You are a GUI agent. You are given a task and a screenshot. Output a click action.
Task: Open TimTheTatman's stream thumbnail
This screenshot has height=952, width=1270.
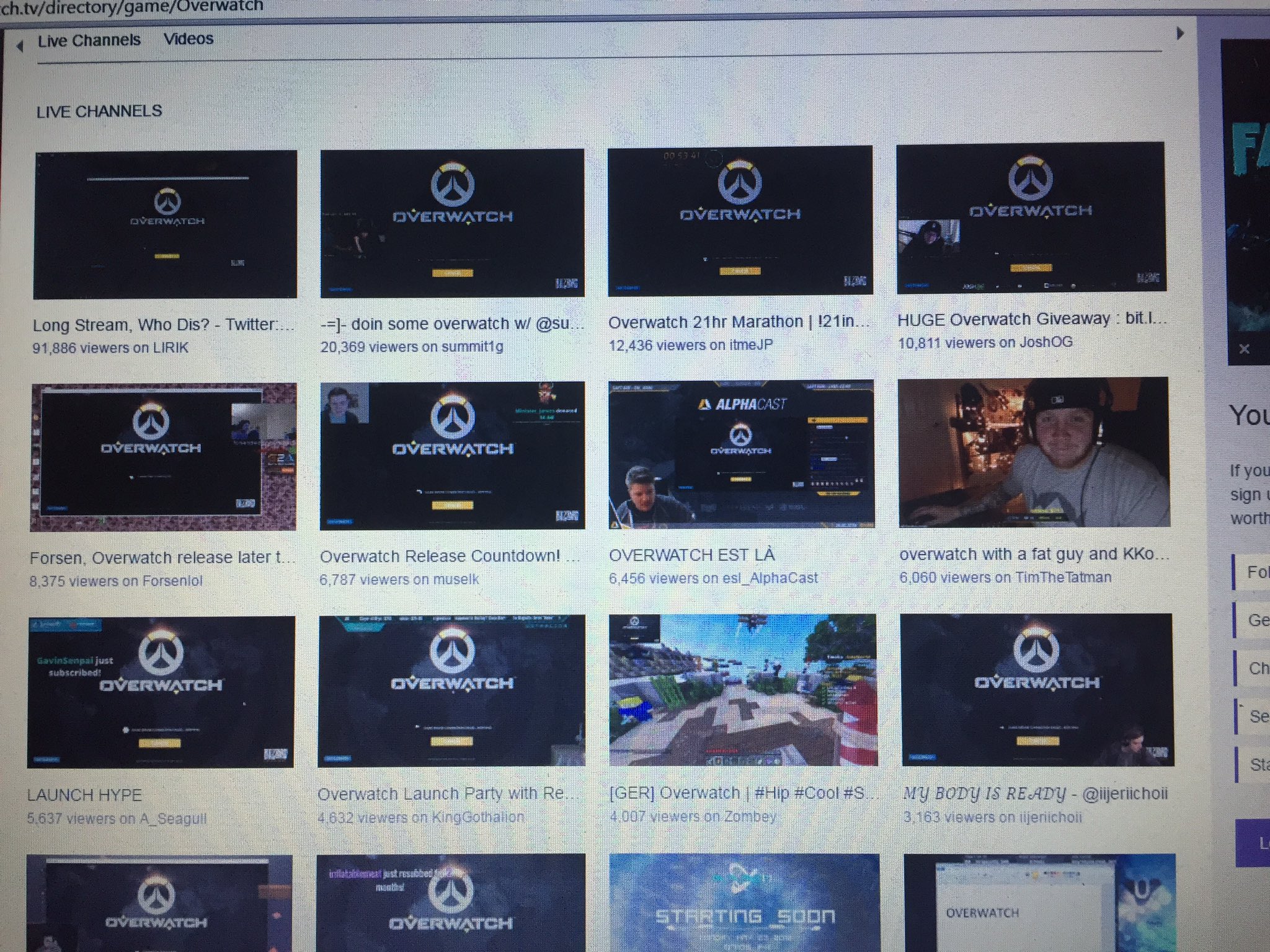(1034, 452)
